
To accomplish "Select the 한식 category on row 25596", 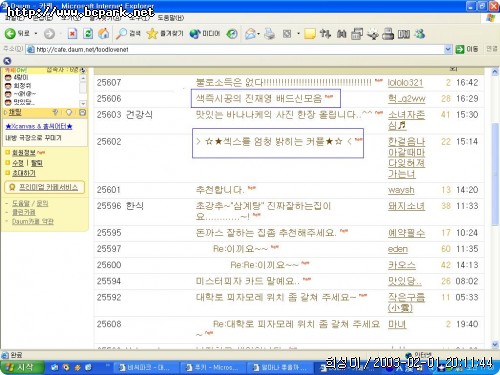I will (x=135, y=206).
